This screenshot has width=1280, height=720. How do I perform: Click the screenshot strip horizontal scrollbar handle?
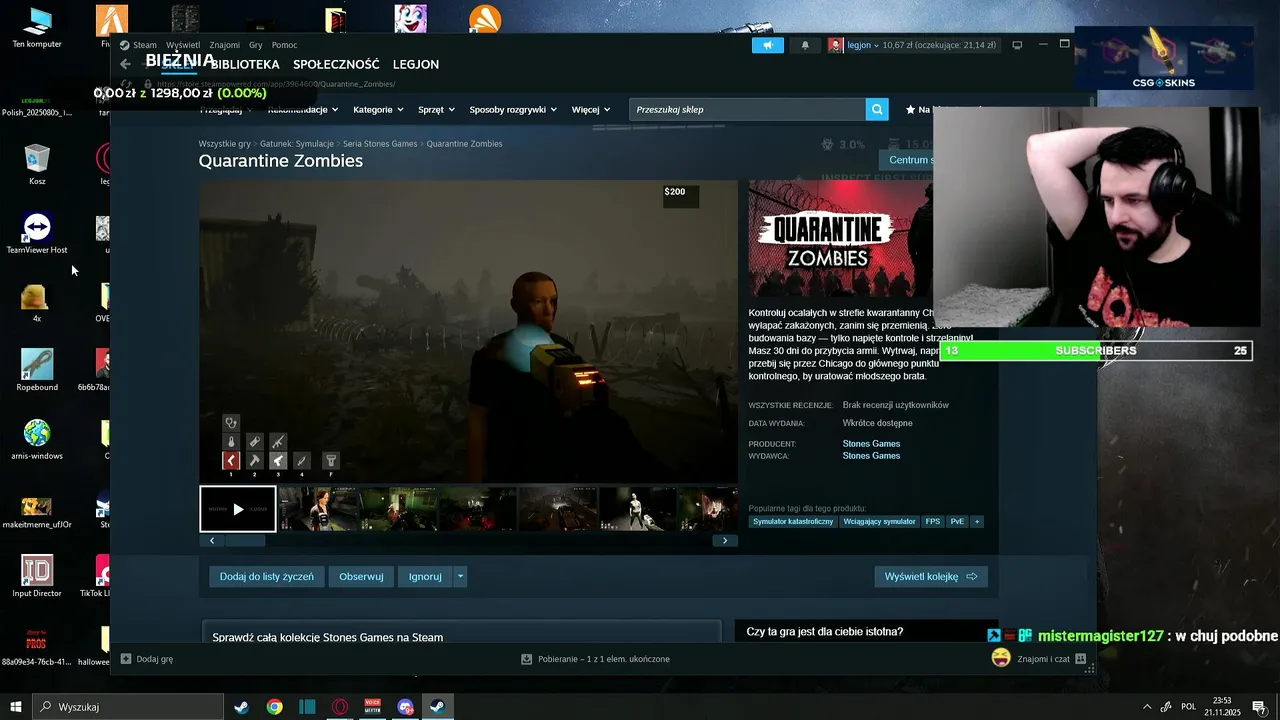(x=245, y=541)
